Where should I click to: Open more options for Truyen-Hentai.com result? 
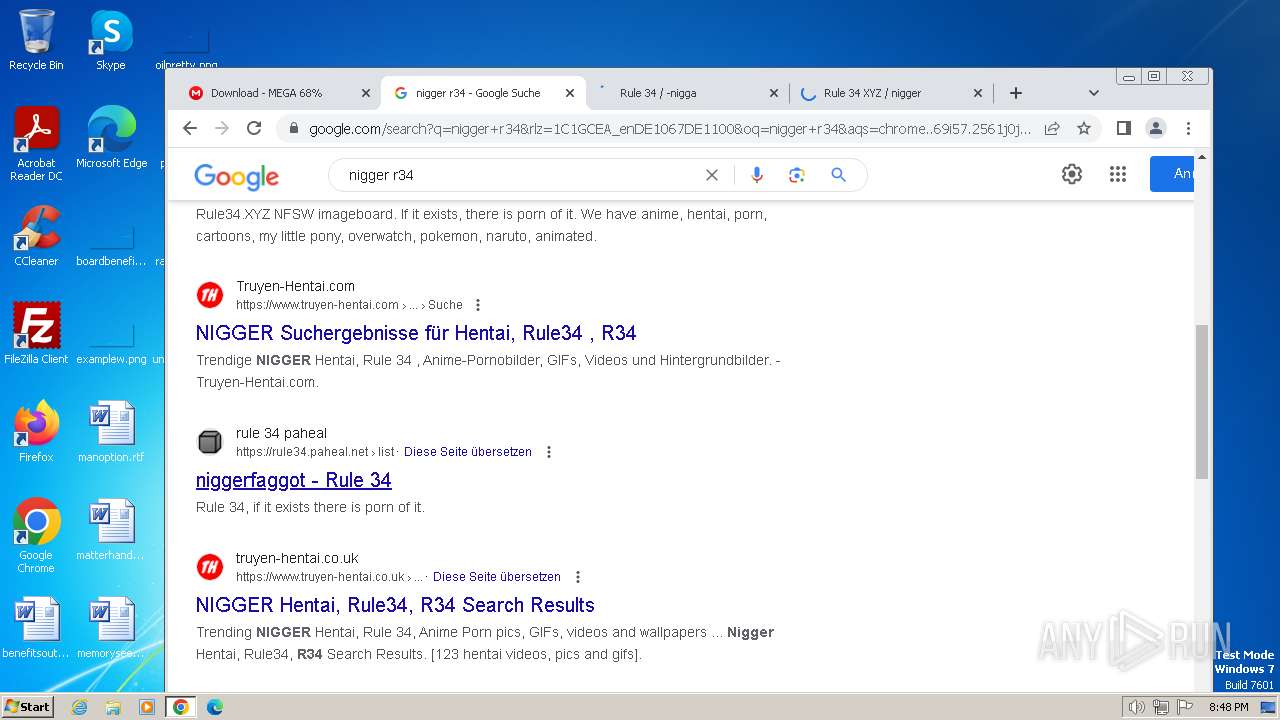(x=478, y=305)
